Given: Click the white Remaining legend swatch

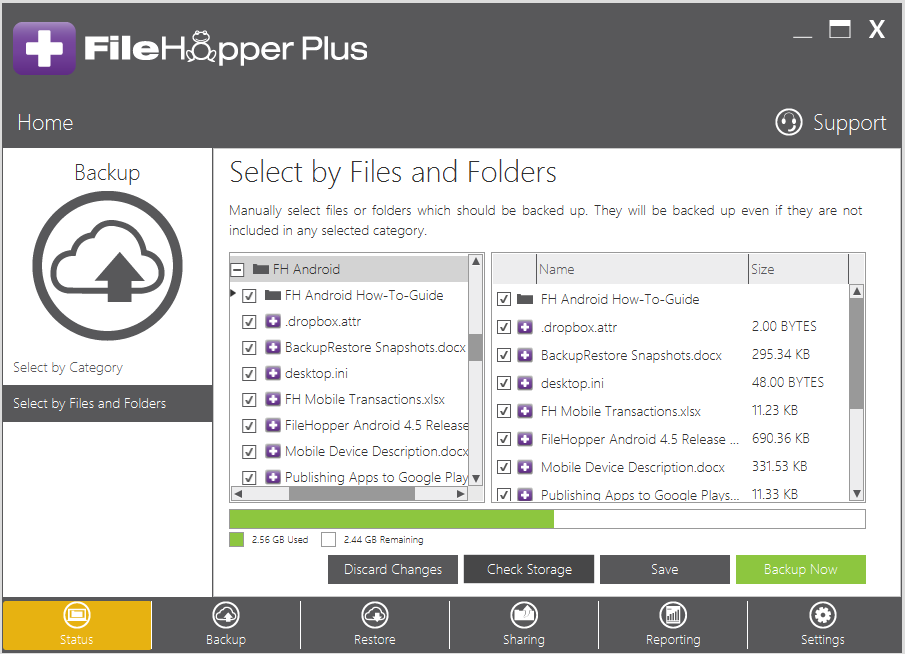Looking at the screenshot, I should point(328,540).
